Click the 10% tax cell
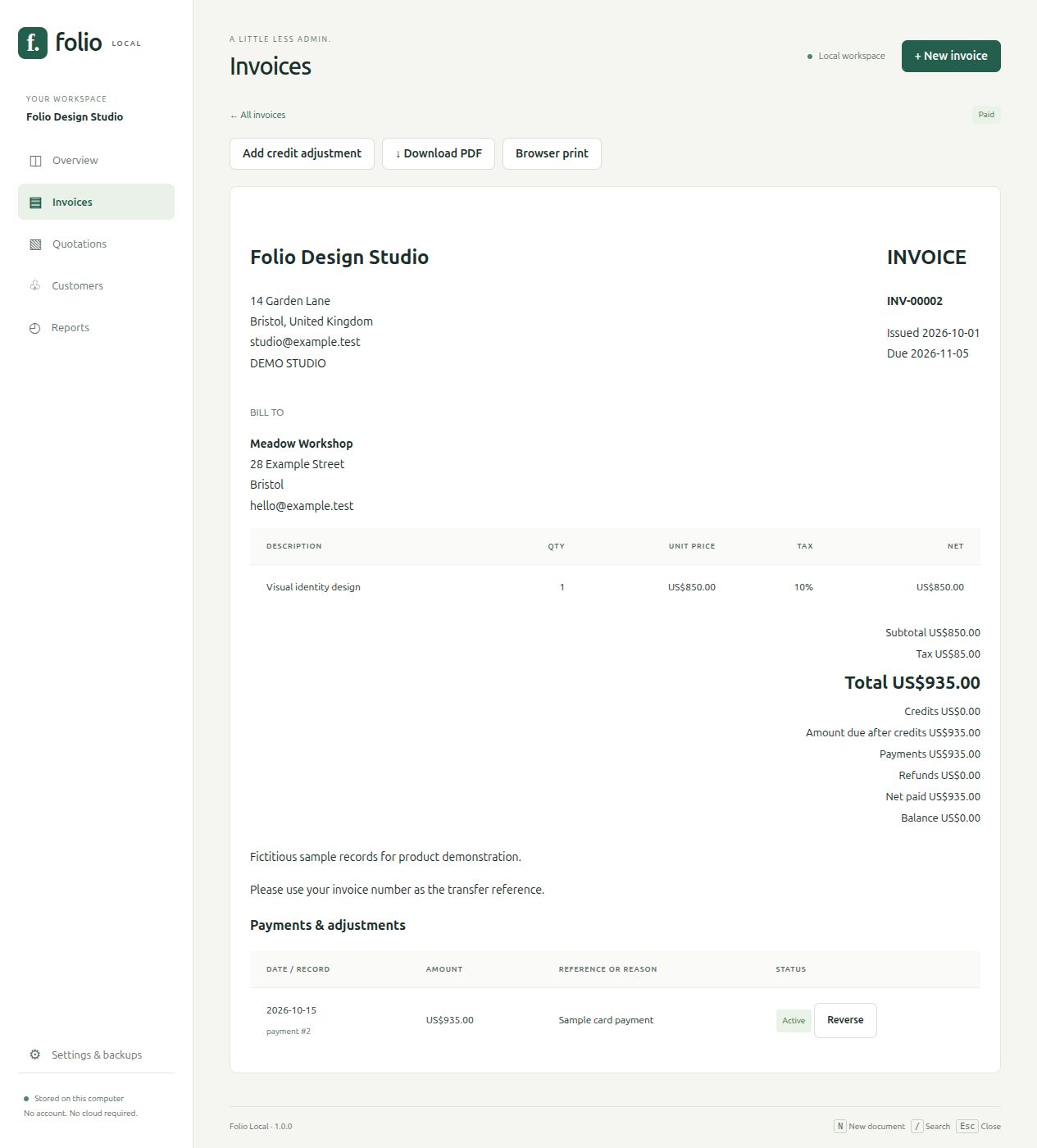Image resolution: width=1037 pixels, height=1148 pixels. tap(803, 587)
